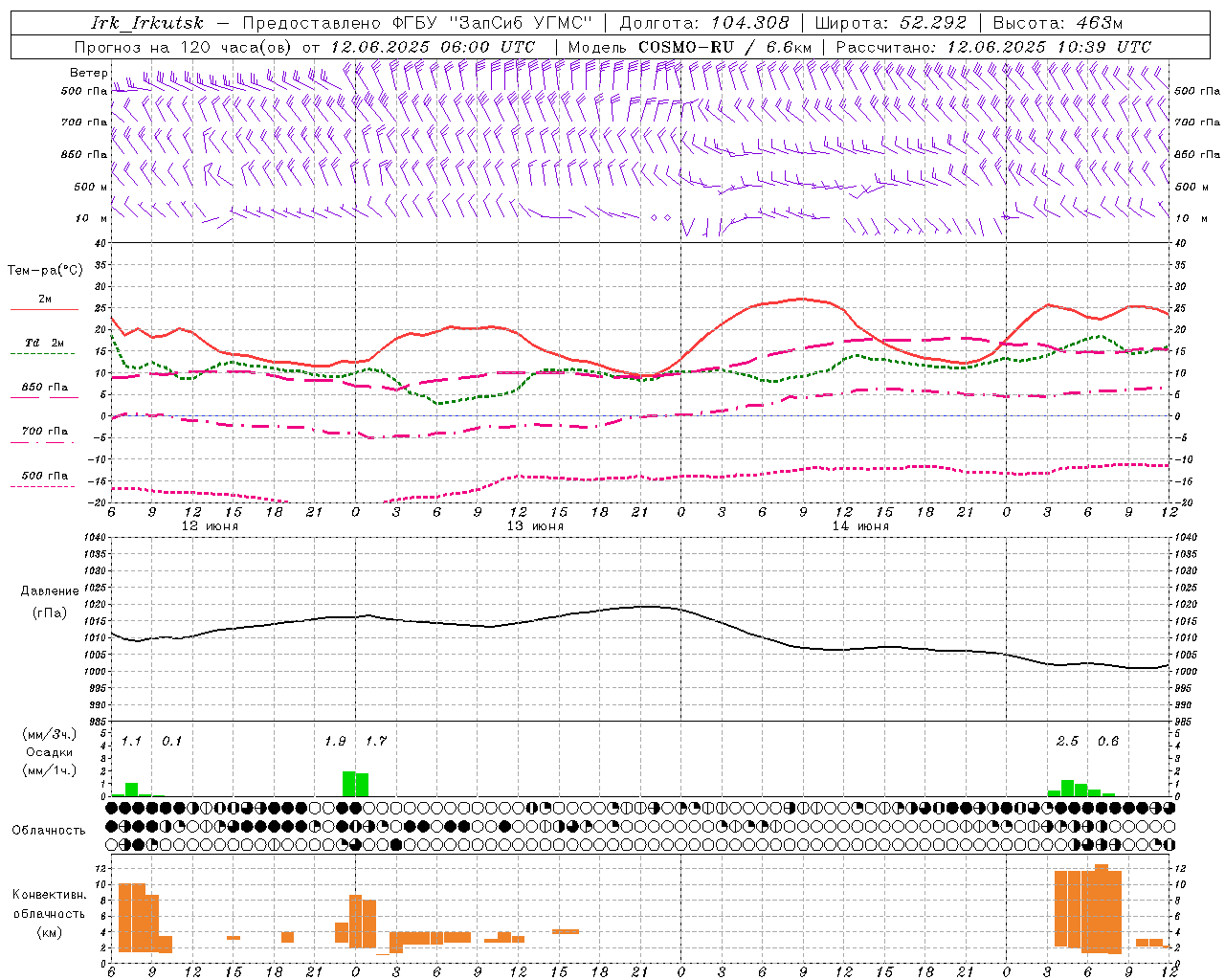The image size is (1225, 980).
Task: Click the green dotted line sample under Td 2м
Action: 42,354
